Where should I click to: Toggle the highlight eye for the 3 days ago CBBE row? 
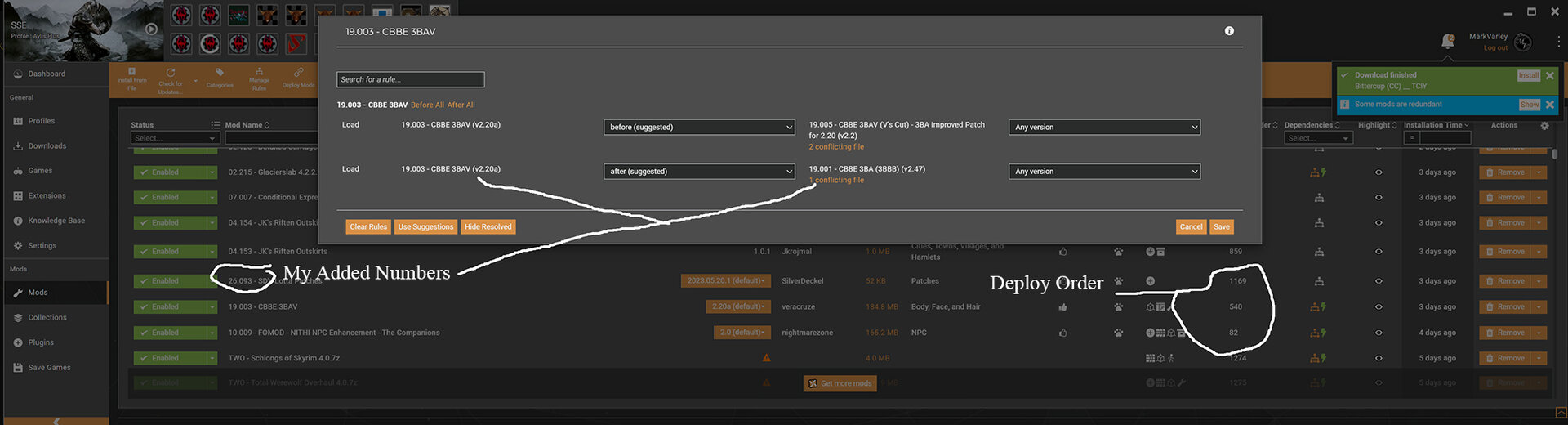1379,307
